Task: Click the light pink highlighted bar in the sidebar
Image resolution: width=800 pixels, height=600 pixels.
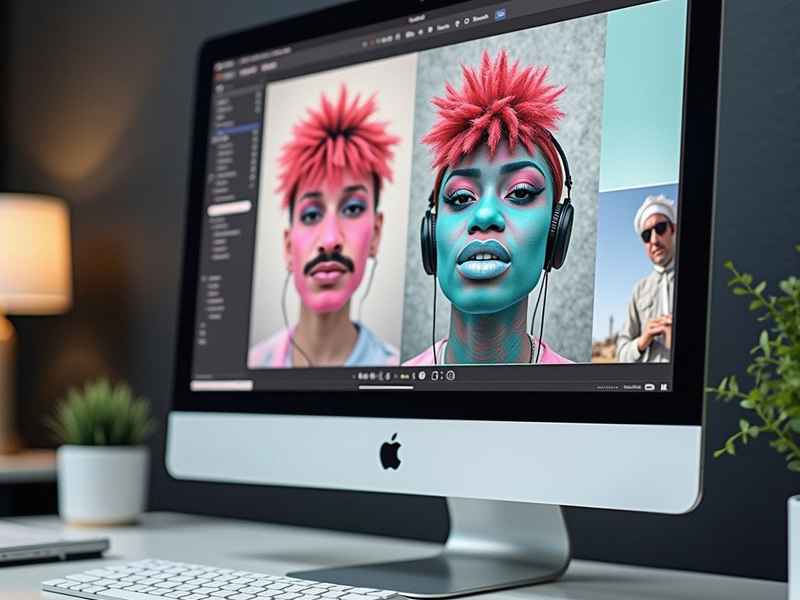Action: (229, 208)
